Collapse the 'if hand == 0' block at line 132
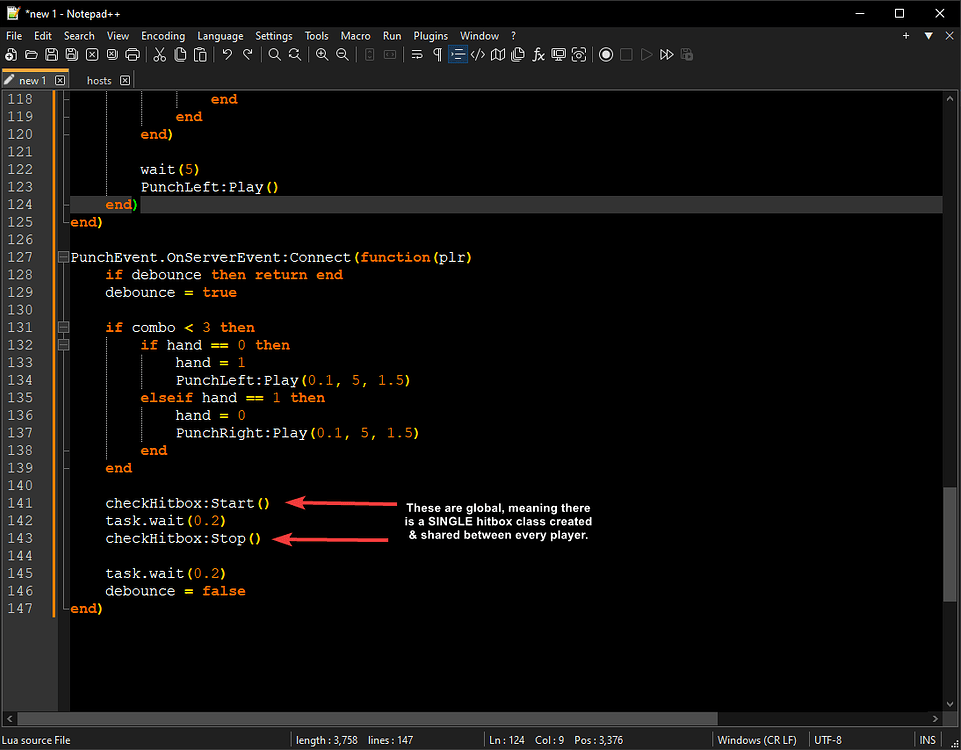 (62, 345)
